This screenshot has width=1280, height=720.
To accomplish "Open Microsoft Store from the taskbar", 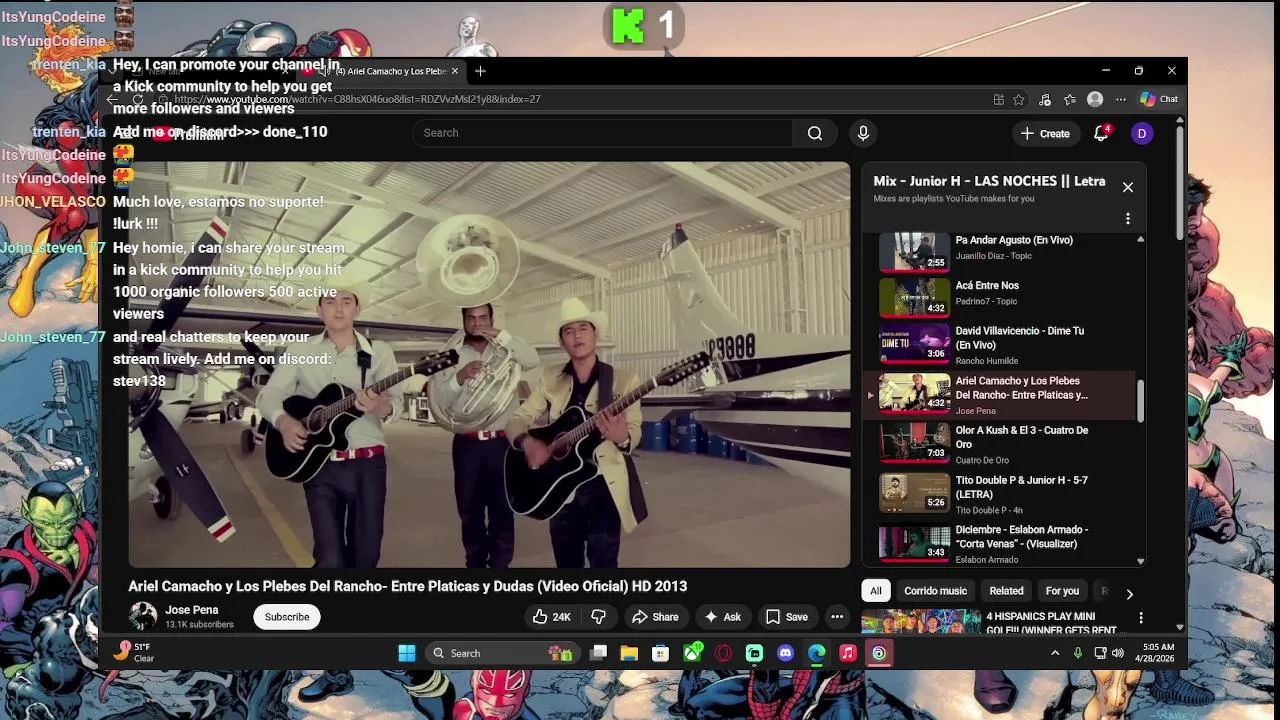I will (x=660, y=653).
